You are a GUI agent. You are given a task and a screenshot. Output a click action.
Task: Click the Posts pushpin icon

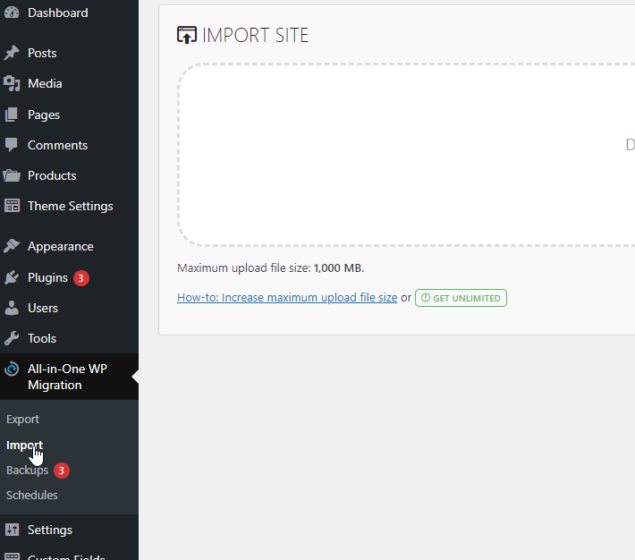coord(12,53)
